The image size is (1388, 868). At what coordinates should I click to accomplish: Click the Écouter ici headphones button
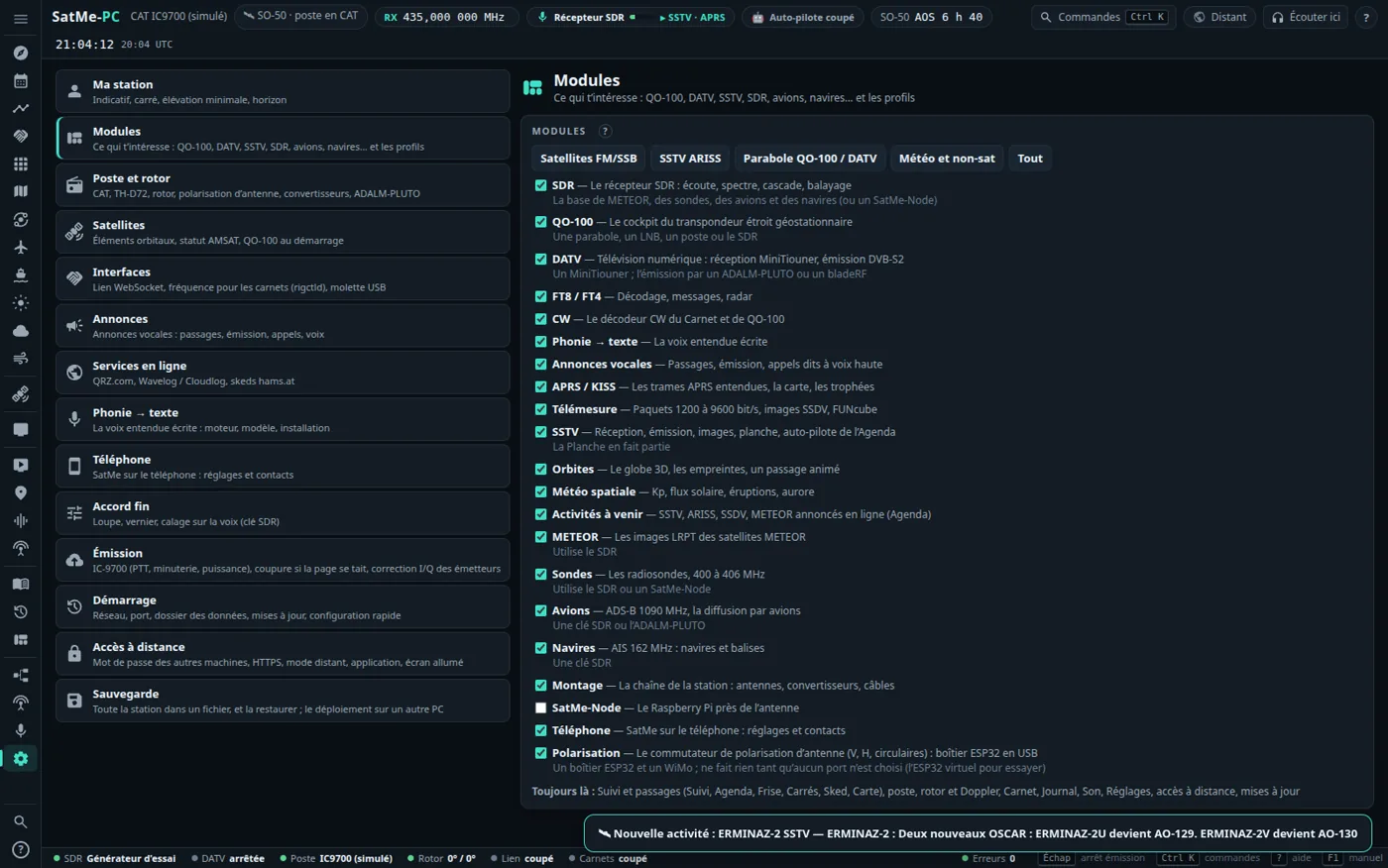pos(1306,17)
